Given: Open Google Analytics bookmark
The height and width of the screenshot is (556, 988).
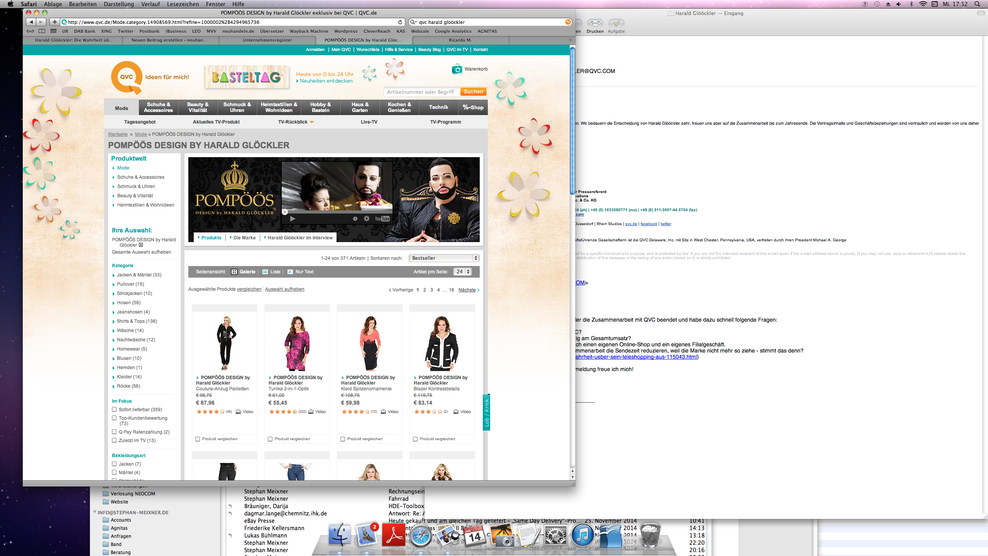Looking at the screenshot, I should (452, 31).
